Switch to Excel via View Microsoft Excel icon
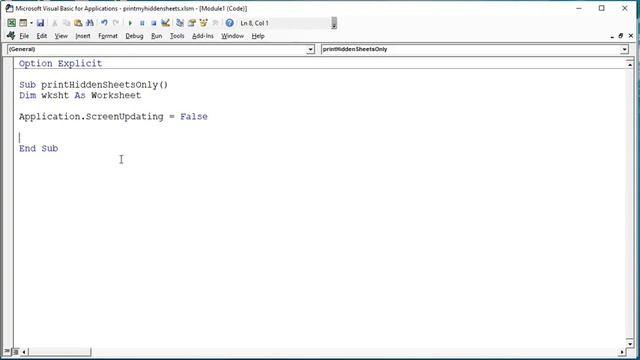The height and width of the screenshot is (360, 640). point(11,23)
